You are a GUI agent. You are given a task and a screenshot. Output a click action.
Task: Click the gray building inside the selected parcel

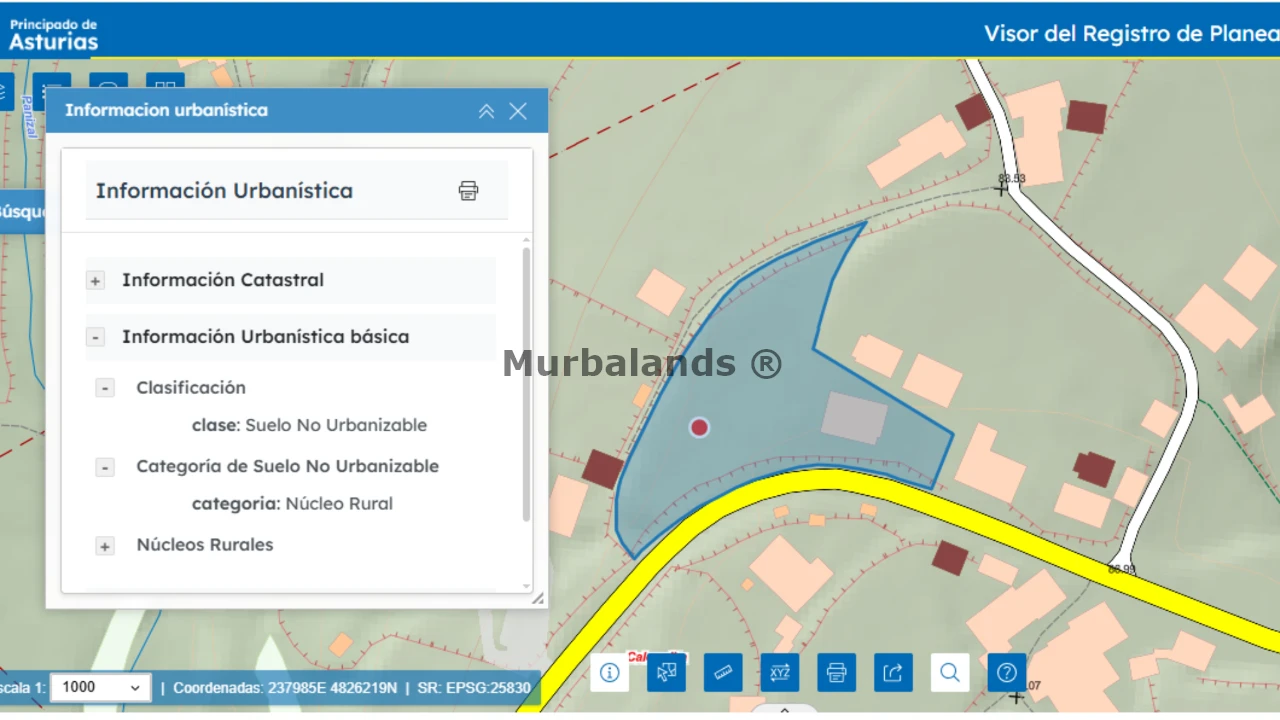point(854,418)
